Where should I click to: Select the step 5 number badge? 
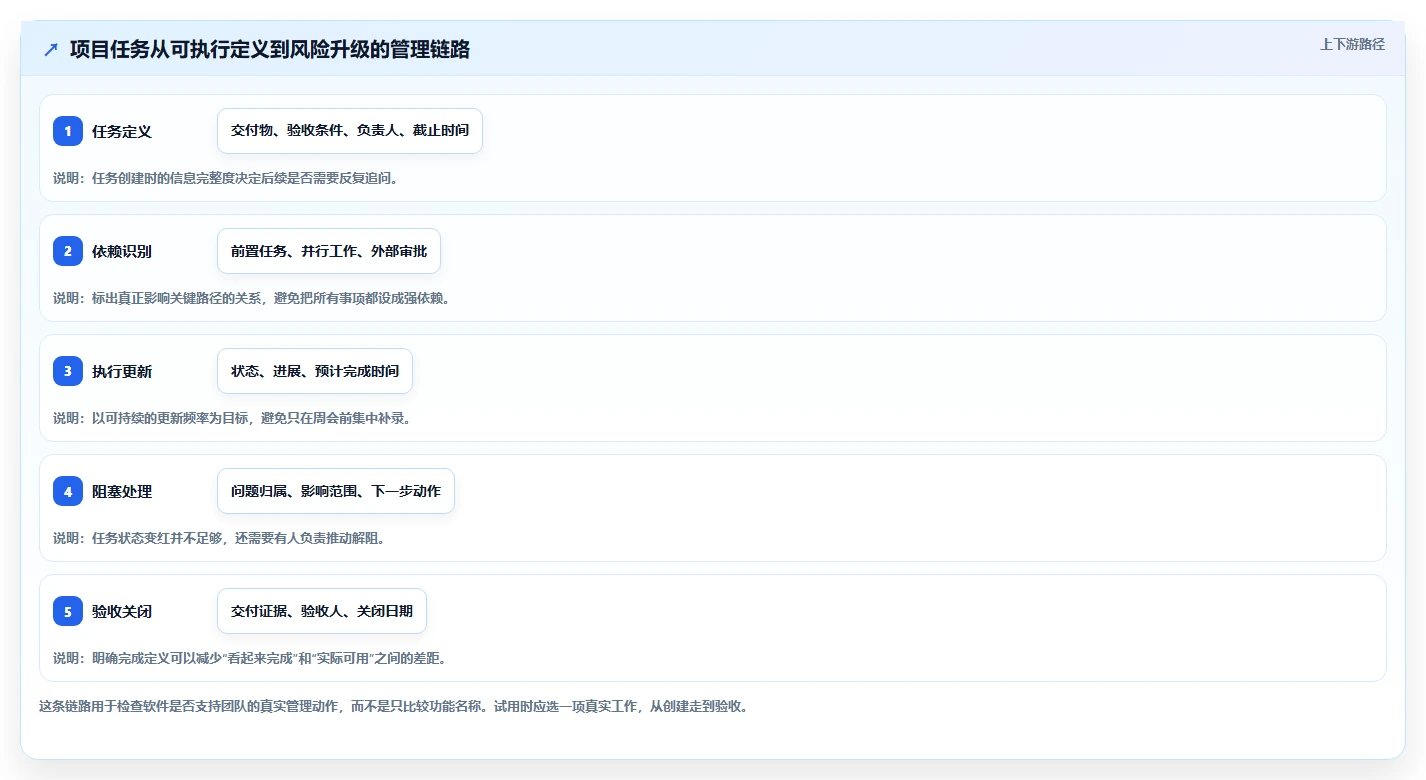(x=68, y=611)
